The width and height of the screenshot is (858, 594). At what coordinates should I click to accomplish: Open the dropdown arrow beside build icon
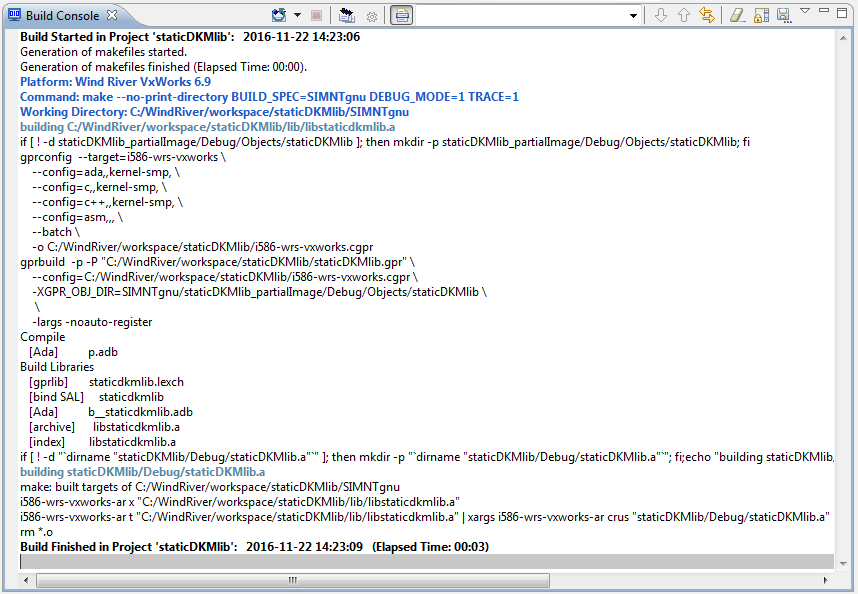pyautogui.click(x=298, y=15)
